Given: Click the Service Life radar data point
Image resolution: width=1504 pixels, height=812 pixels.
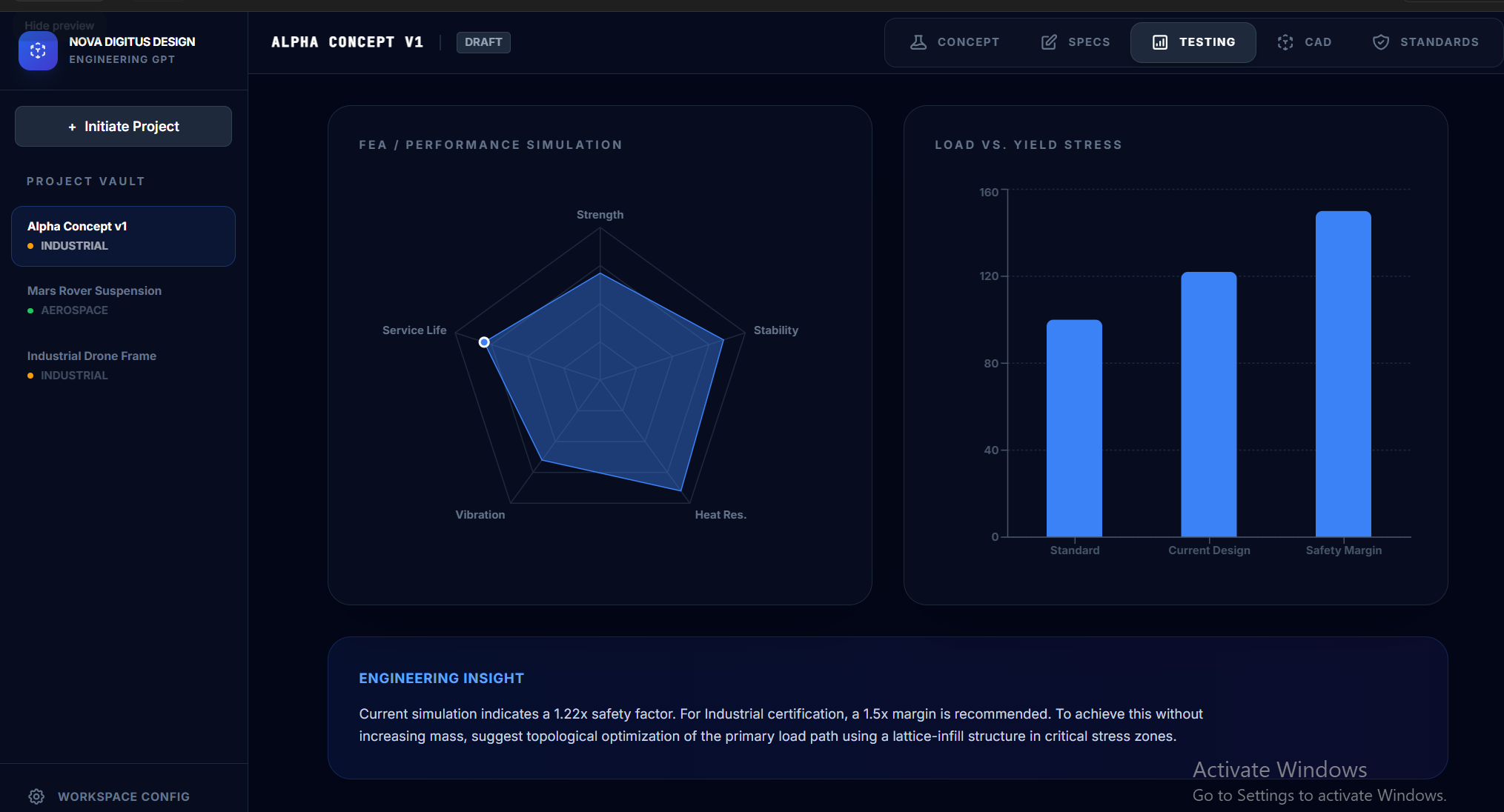Looking at the screenshot, I should coord(484,342).
